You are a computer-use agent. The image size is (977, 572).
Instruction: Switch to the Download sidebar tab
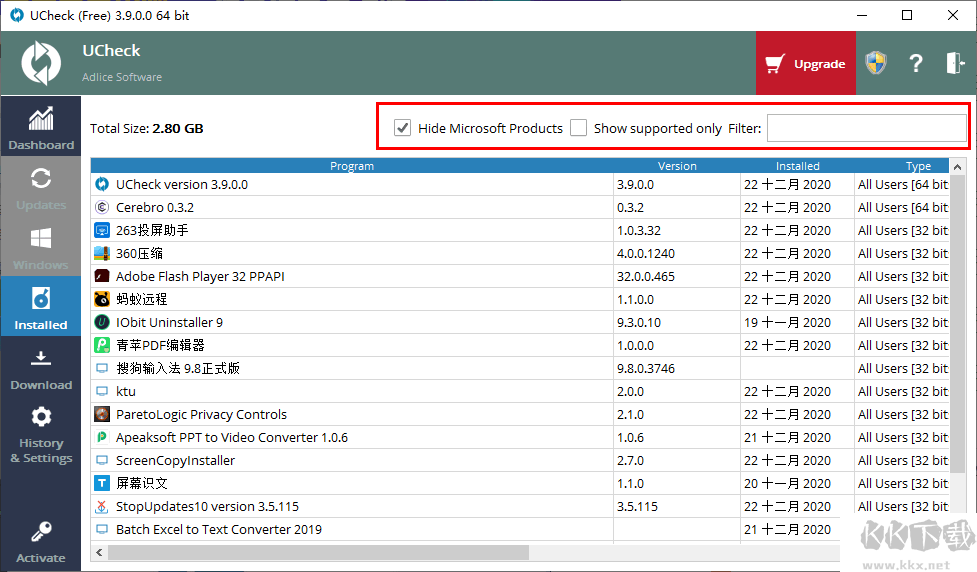tap(41, 368)
